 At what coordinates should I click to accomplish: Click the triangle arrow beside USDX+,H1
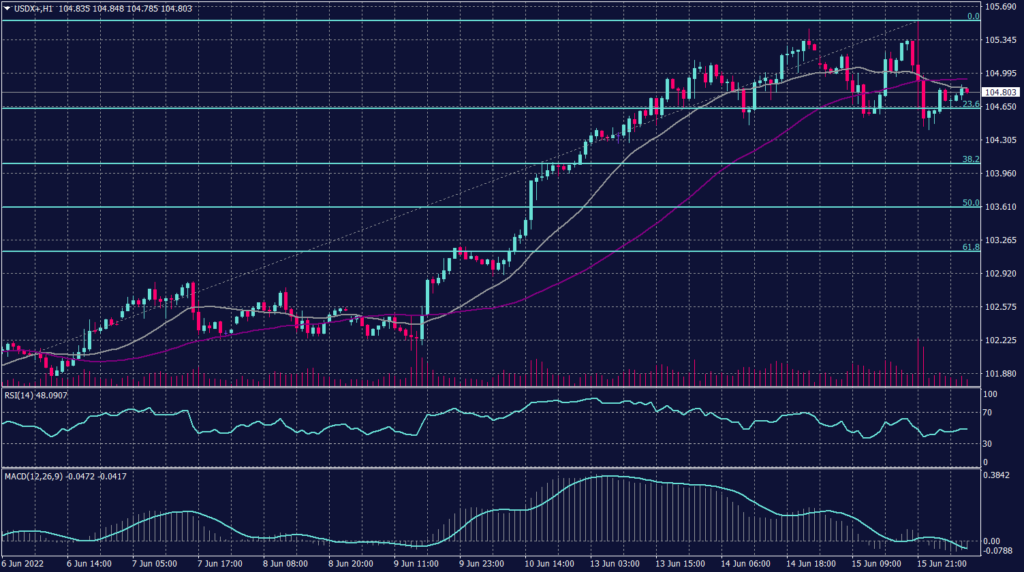click(x=6, y=8)
